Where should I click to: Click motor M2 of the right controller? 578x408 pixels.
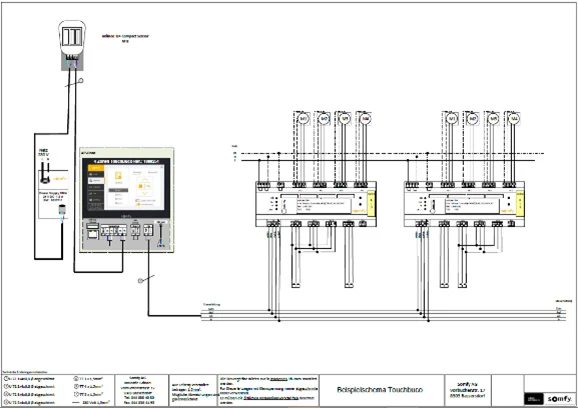click(472, 119)
